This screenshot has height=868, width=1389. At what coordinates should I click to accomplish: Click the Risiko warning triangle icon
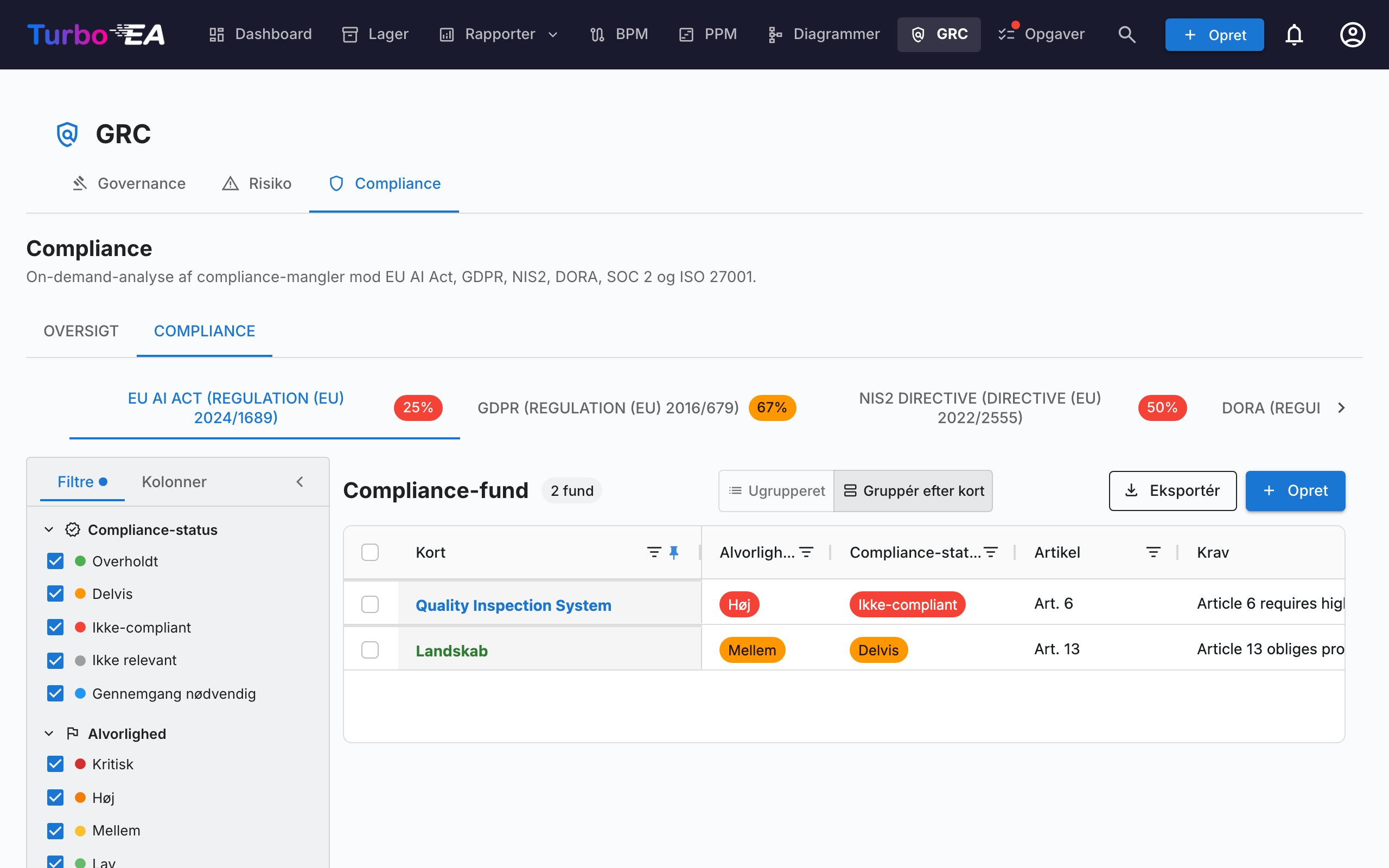(x=230, y=183)
